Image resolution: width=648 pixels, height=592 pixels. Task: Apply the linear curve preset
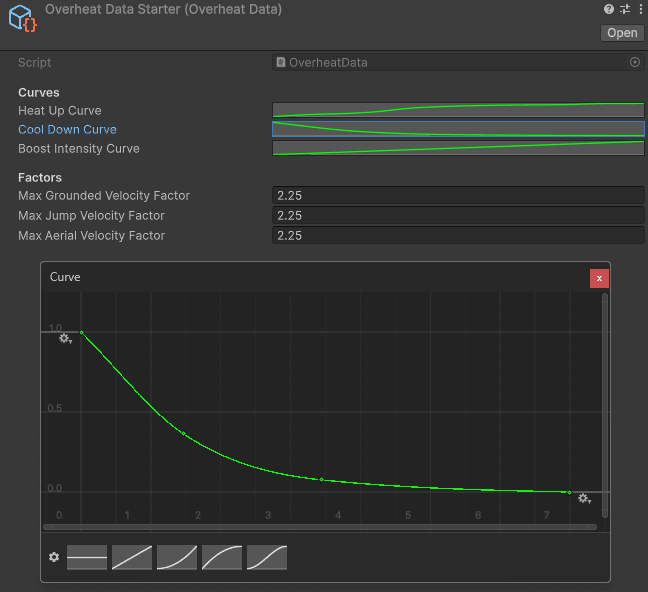pos(132,557)
